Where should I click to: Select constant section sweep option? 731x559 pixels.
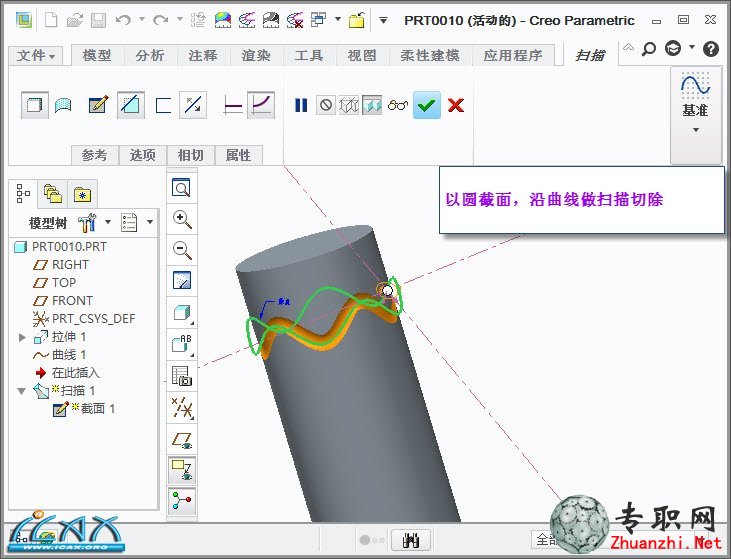click(233, 105)
